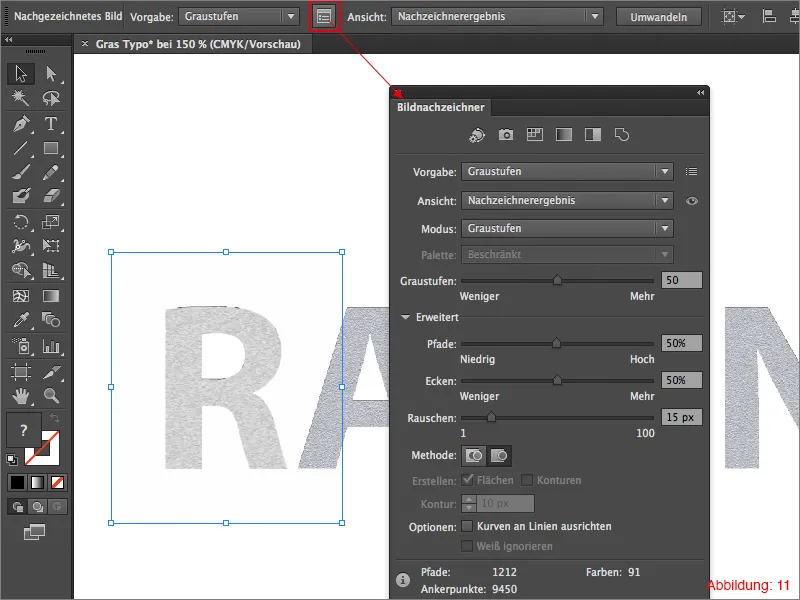Select the Symbol Sprayer tool
This screenshot has width=800, height=600.
pyautogui.click(x=21, y=346)
